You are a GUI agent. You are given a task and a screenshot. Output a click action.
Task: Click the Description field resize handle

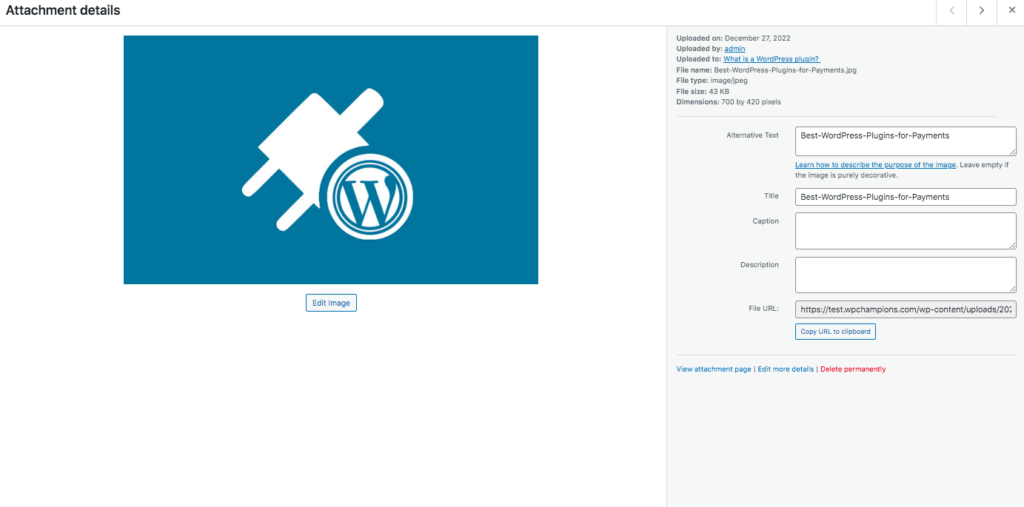(x=1012, y=288)
